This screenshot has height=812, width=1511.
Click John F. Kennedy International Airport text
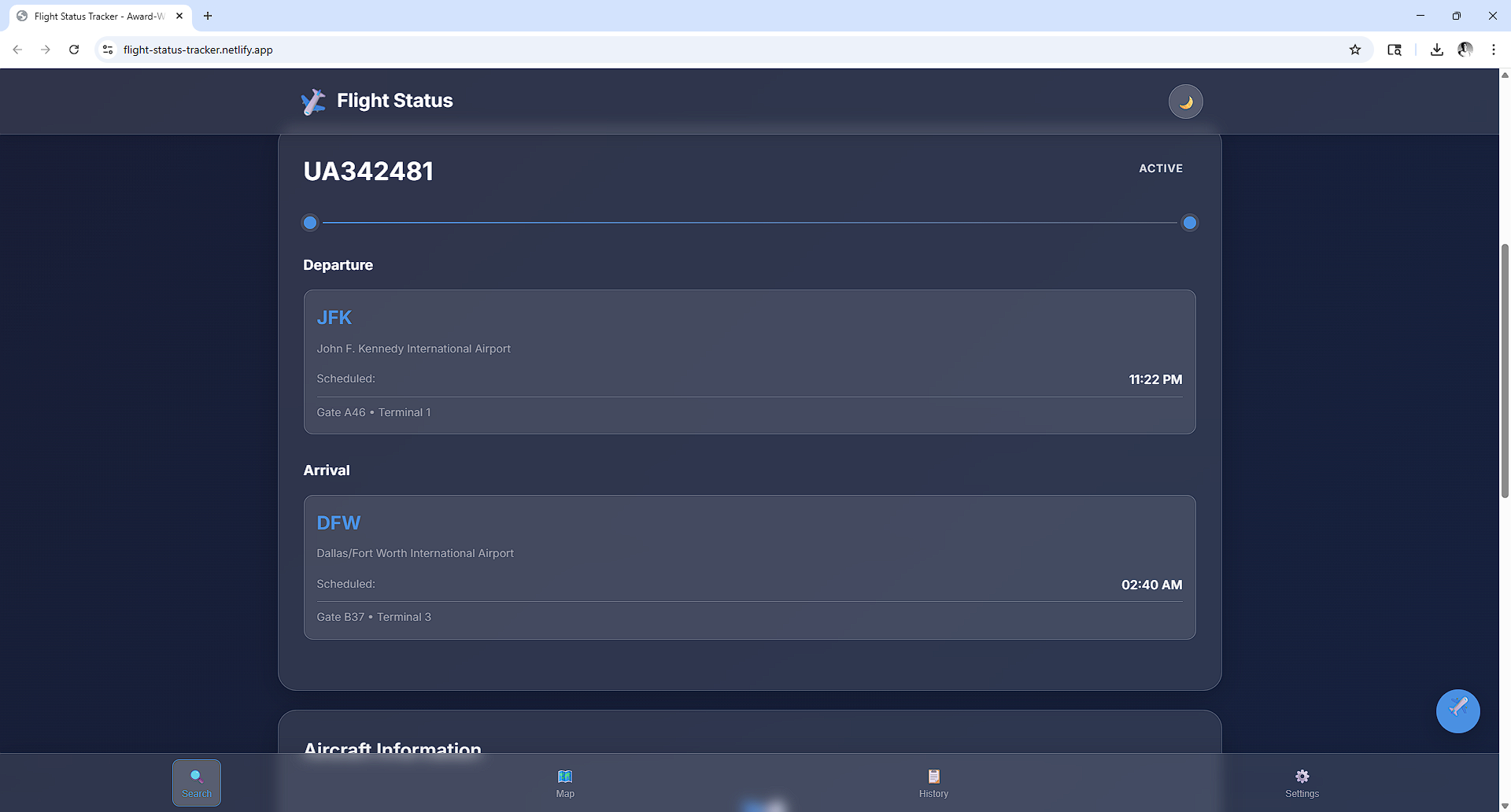tap(413, 349)
